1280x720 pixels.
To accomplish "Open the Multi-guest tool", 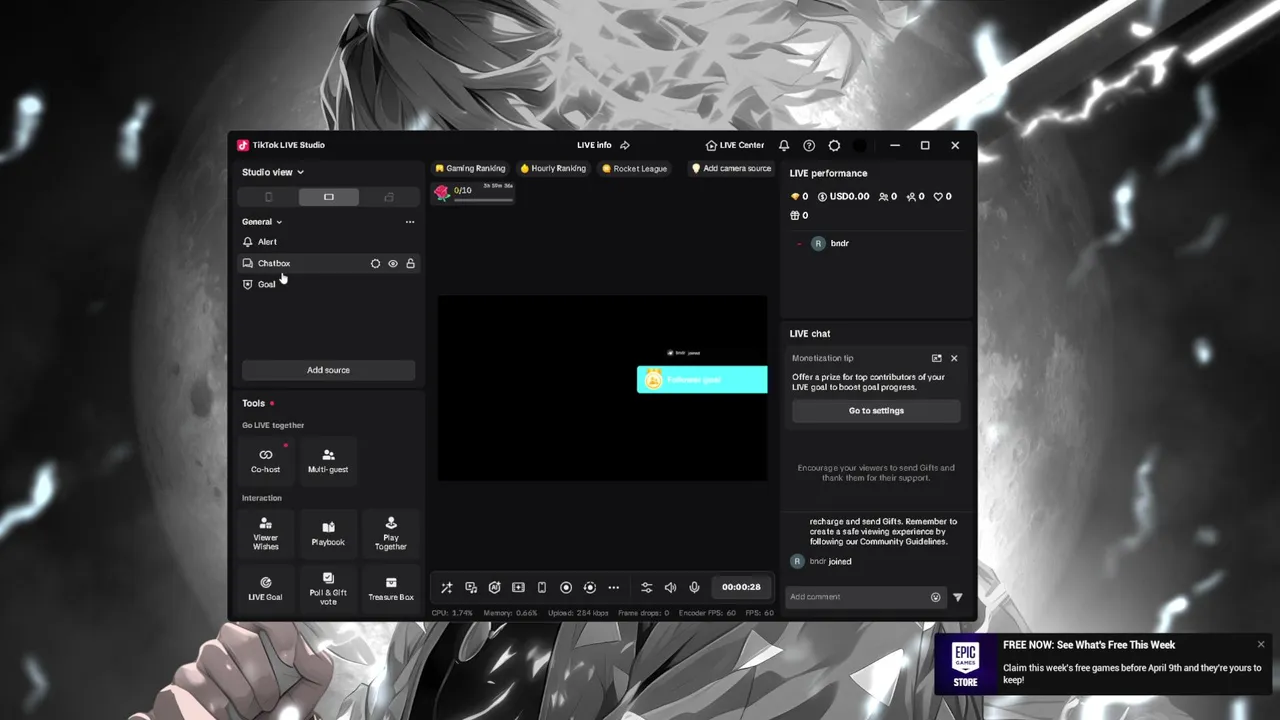I will point(328,460).
